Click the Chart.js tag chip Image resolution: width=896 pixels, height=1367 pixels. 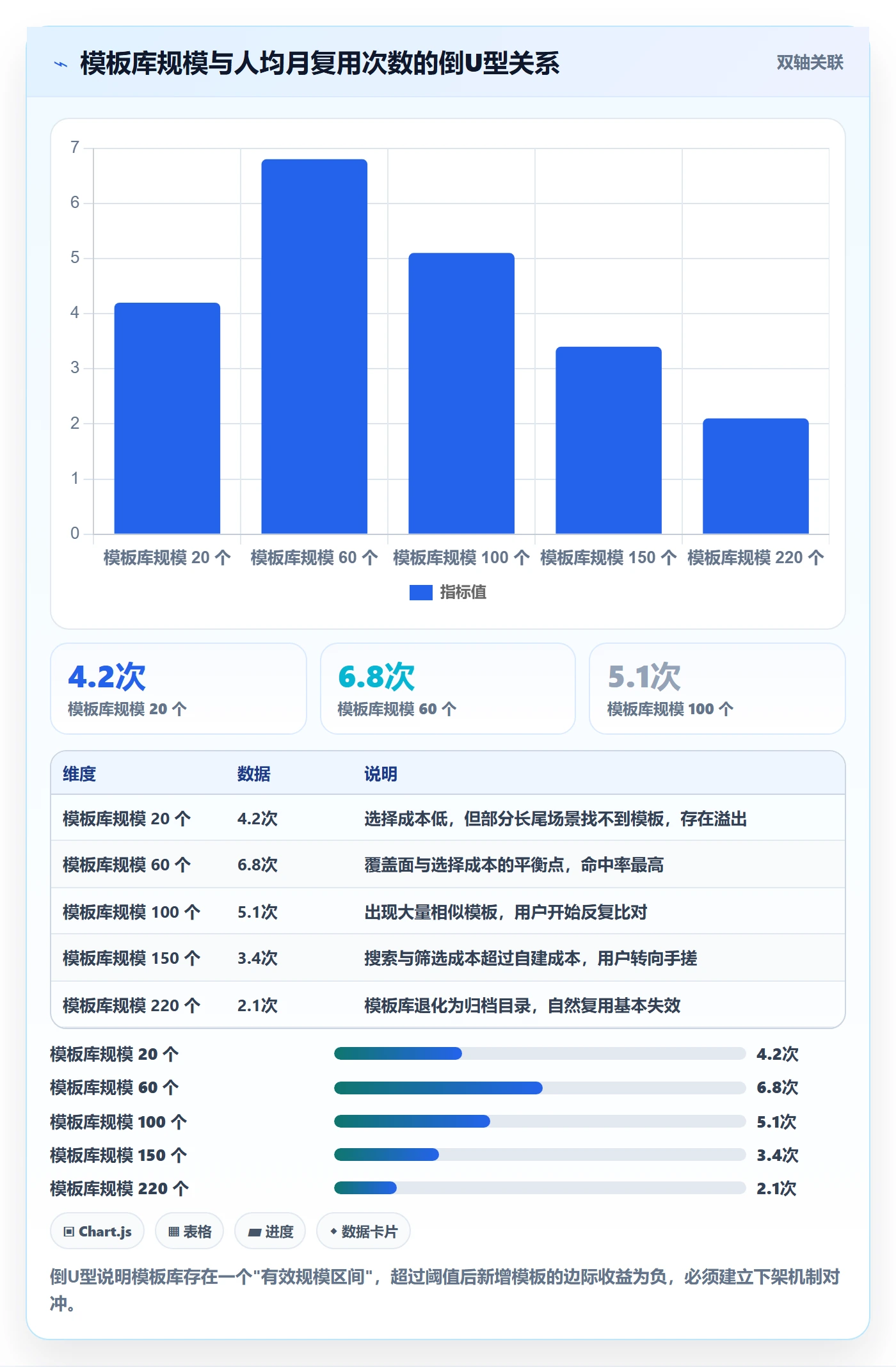[97, 1231]
